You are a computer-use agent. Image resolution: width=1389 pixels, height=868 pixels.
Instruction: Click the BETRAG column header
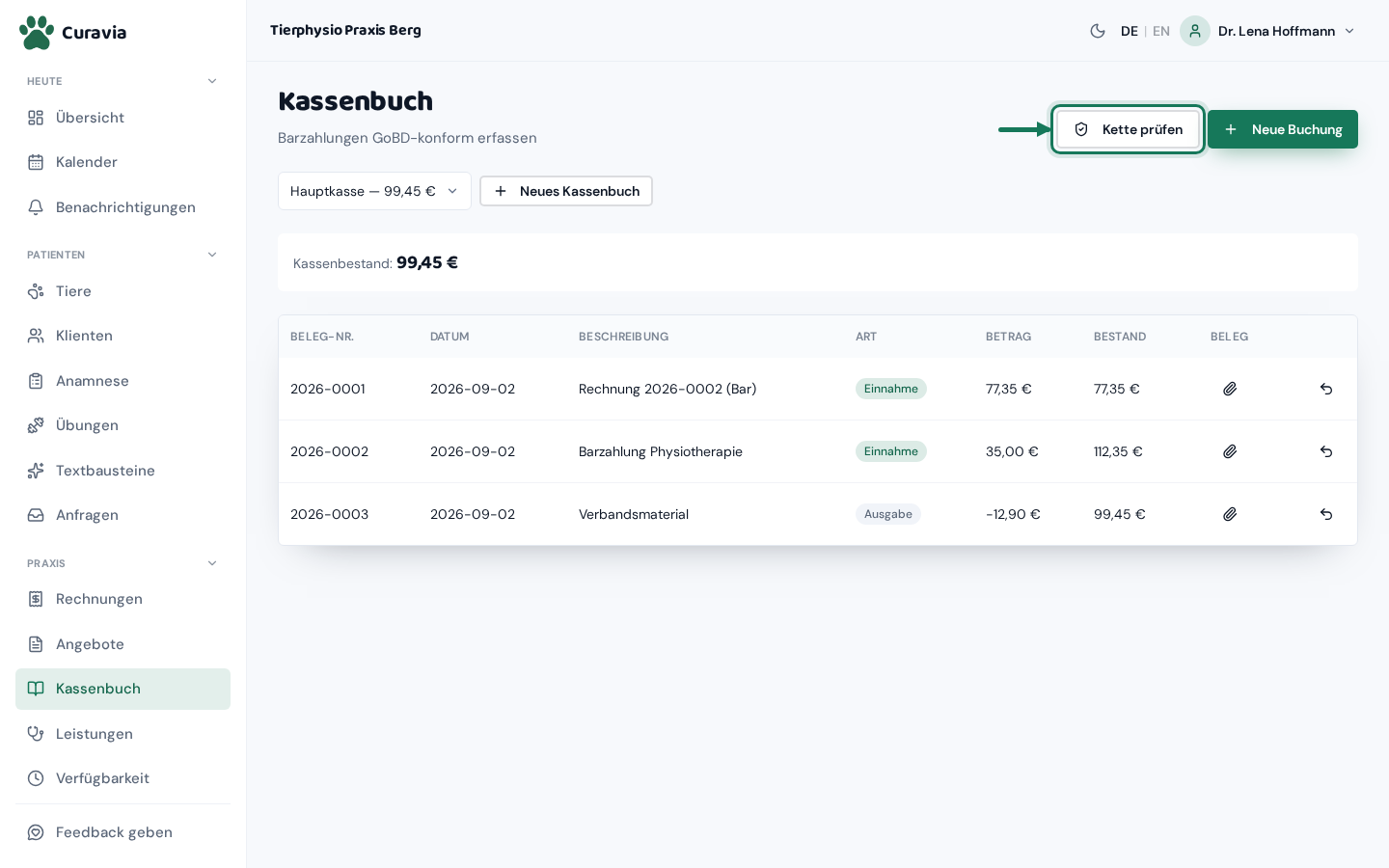pos(1009,337)
